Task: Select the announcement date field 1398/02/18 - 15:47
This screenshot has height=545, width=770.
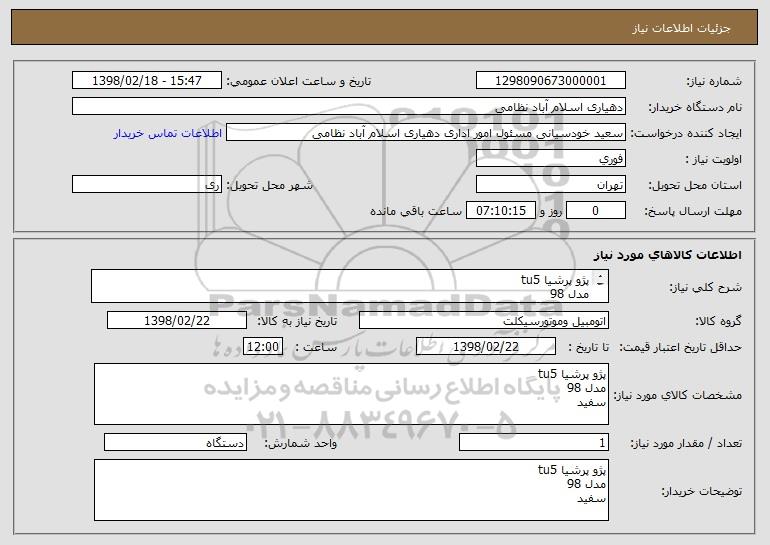Action: tap(147, 81)
